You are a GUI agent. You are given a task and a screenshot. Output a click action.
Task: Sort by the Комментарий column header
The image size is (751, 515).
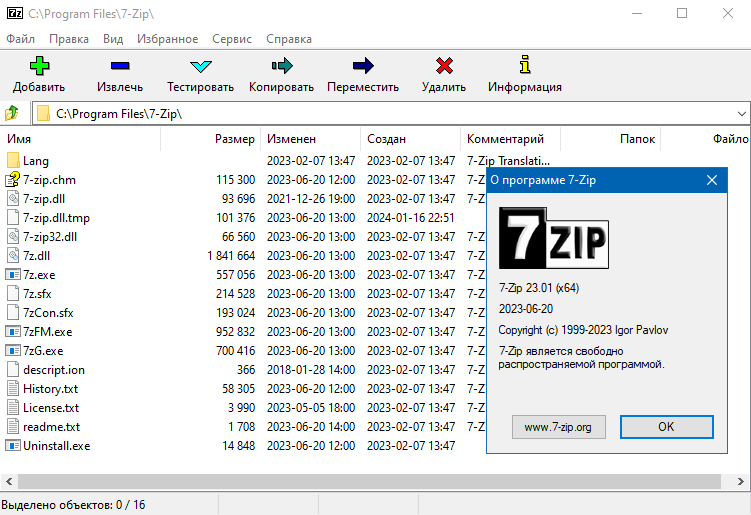(511, 139)
